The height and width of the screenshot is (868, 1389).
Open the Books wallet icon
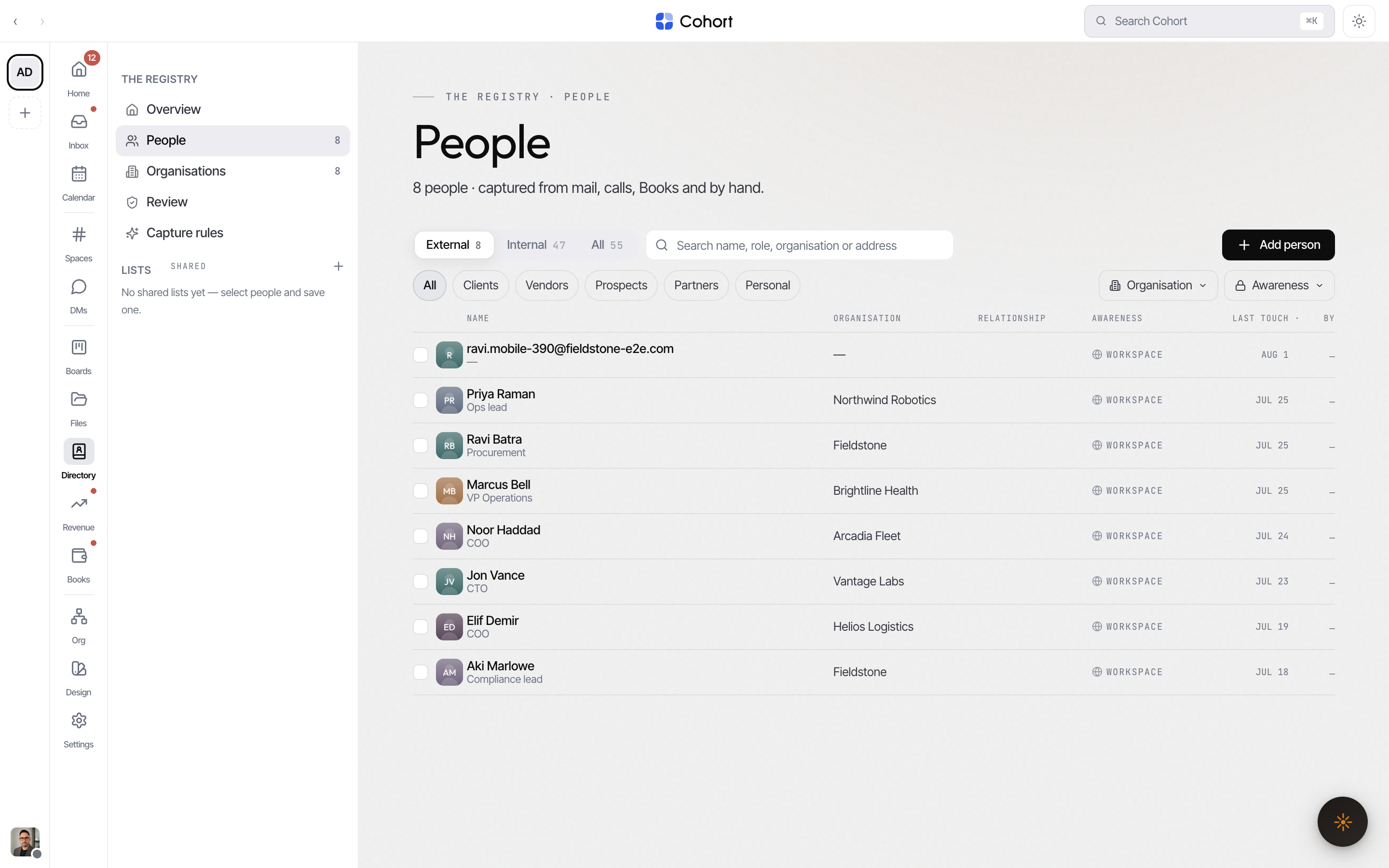pyautogui.click(x=79, y=564)
